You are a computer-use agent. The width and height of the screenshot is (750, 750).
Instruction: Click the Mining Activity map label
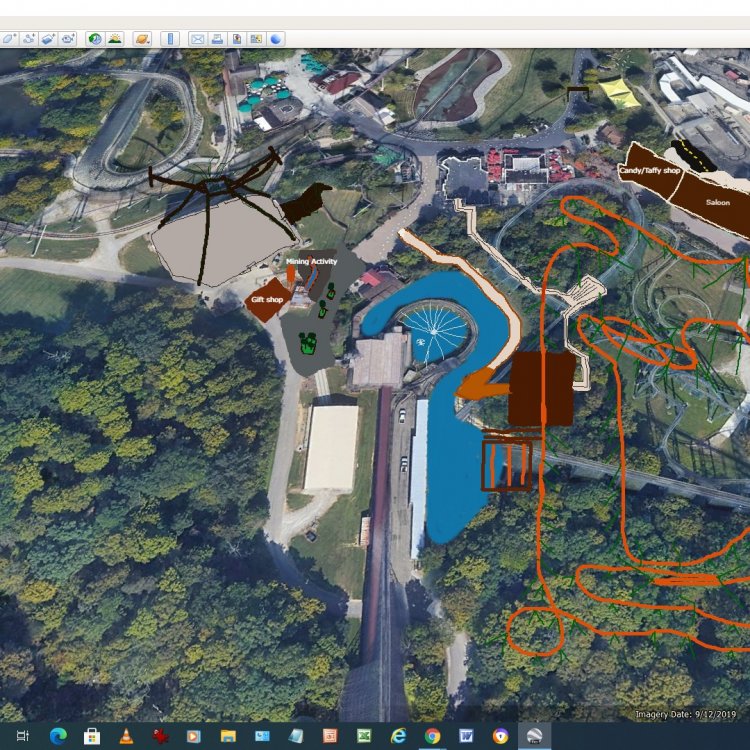pos(311,262)
